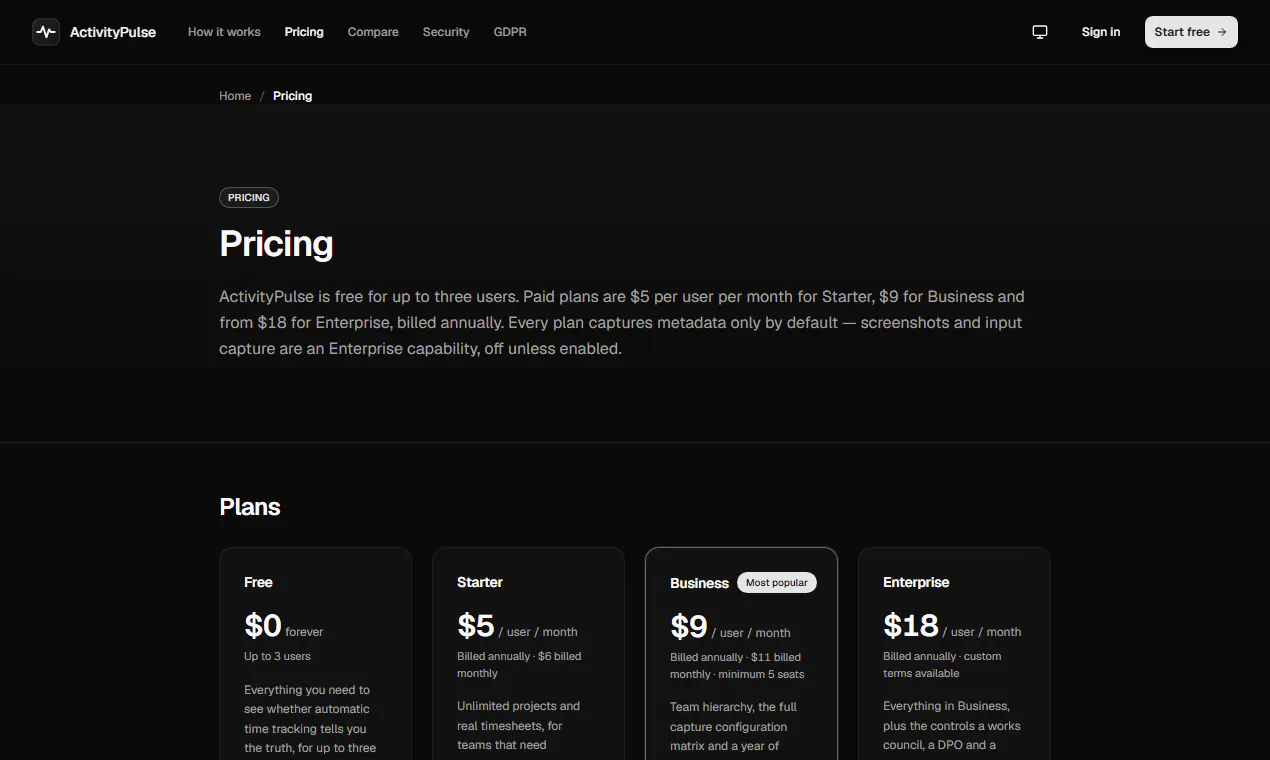
Task: Click the large Pricing heading
Action: pyautogui.click(x=276, y=243)
